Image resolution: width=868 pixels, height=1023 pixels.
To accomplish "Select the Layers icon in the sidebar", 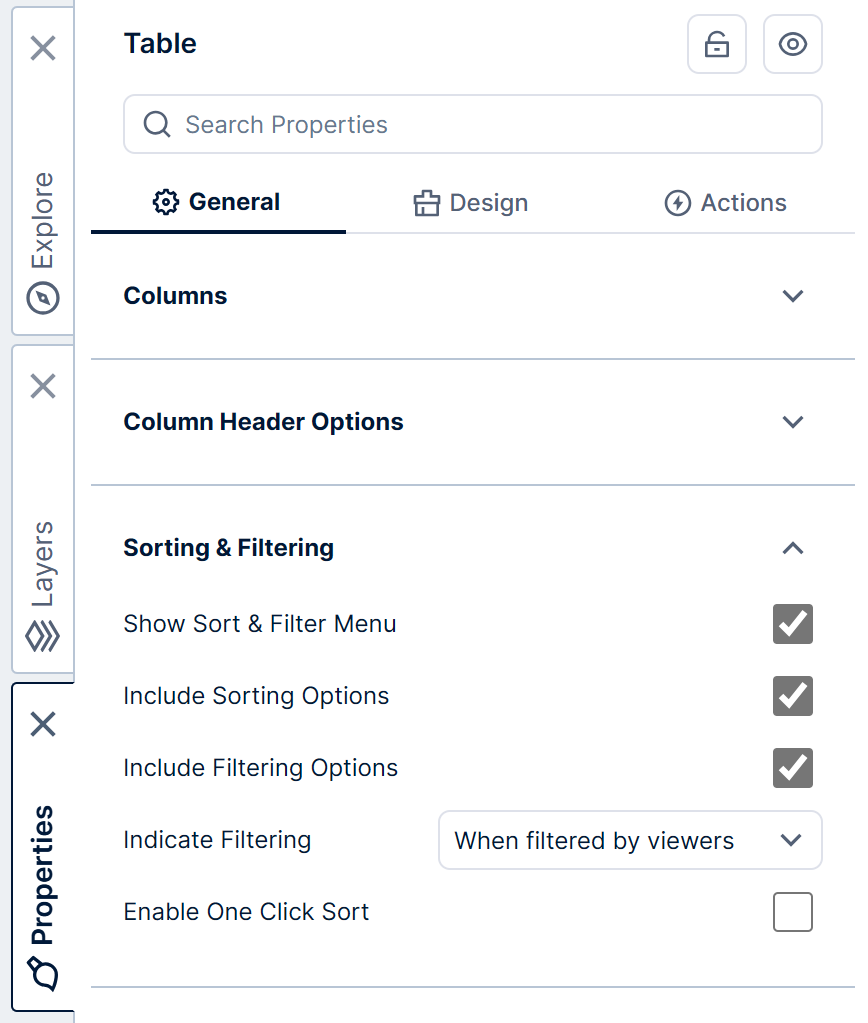I will (x=43, y=636).
